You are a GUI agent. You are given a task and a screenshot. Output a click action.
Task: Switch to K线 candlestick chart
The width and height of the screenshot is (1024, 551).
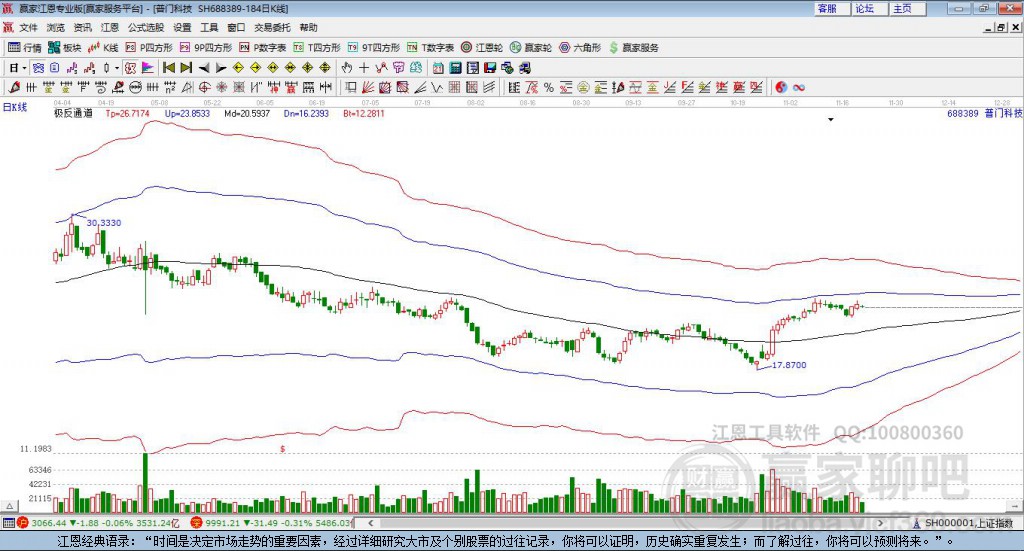point(103,48)
